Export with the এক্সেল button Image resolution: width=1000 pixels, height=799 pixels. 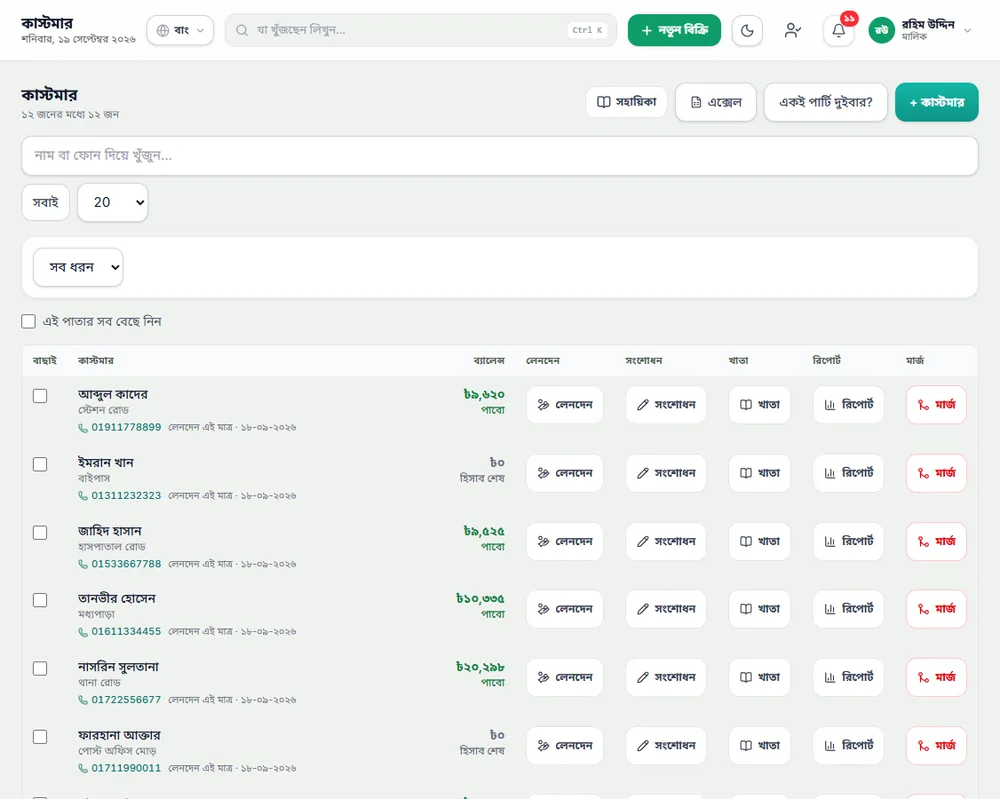[716, 102]
